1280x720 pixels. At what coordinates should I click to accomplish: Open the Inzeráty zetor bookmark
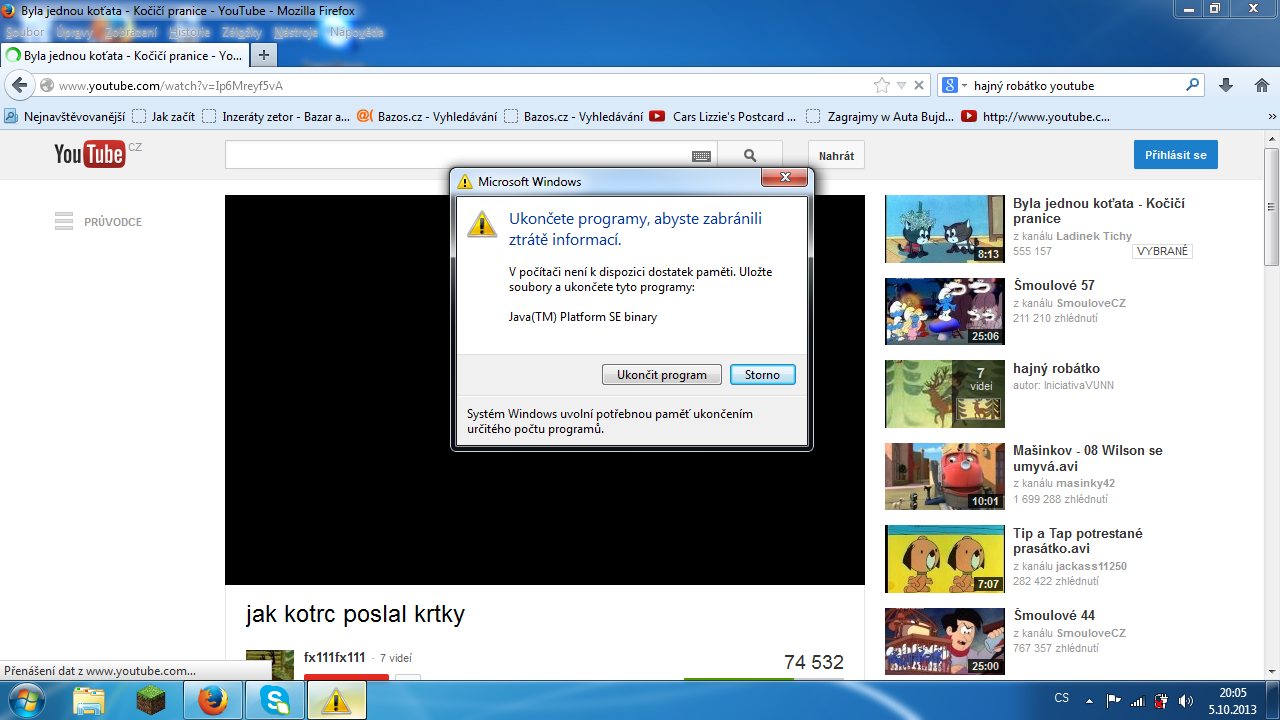point(276,116)
